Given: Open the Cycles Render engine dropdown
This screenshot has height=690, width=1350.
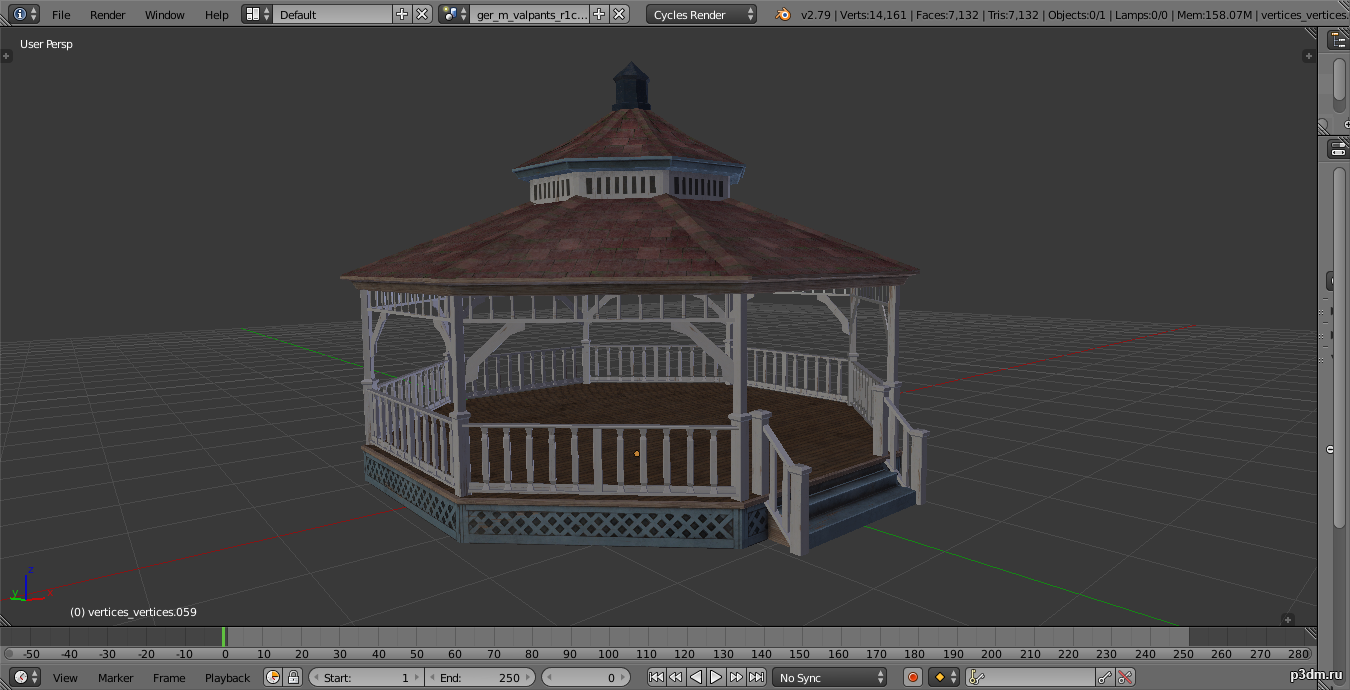Looking at the screenshot, I should [x=702, y=14].
